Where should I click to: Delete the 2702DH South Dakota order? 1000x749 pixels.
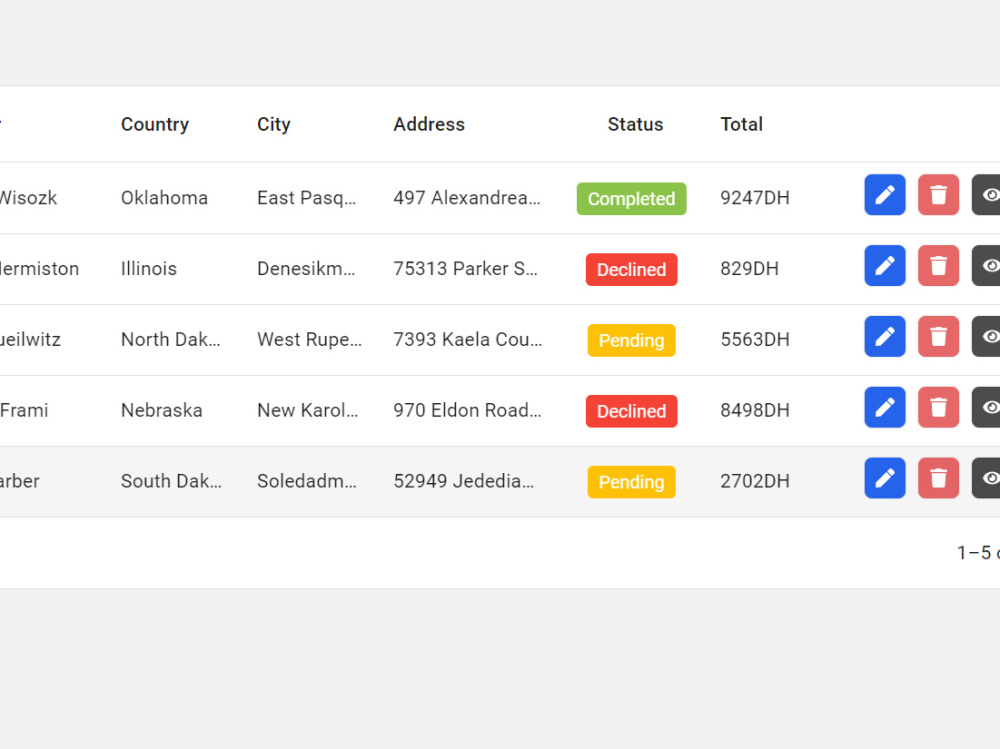938,478
